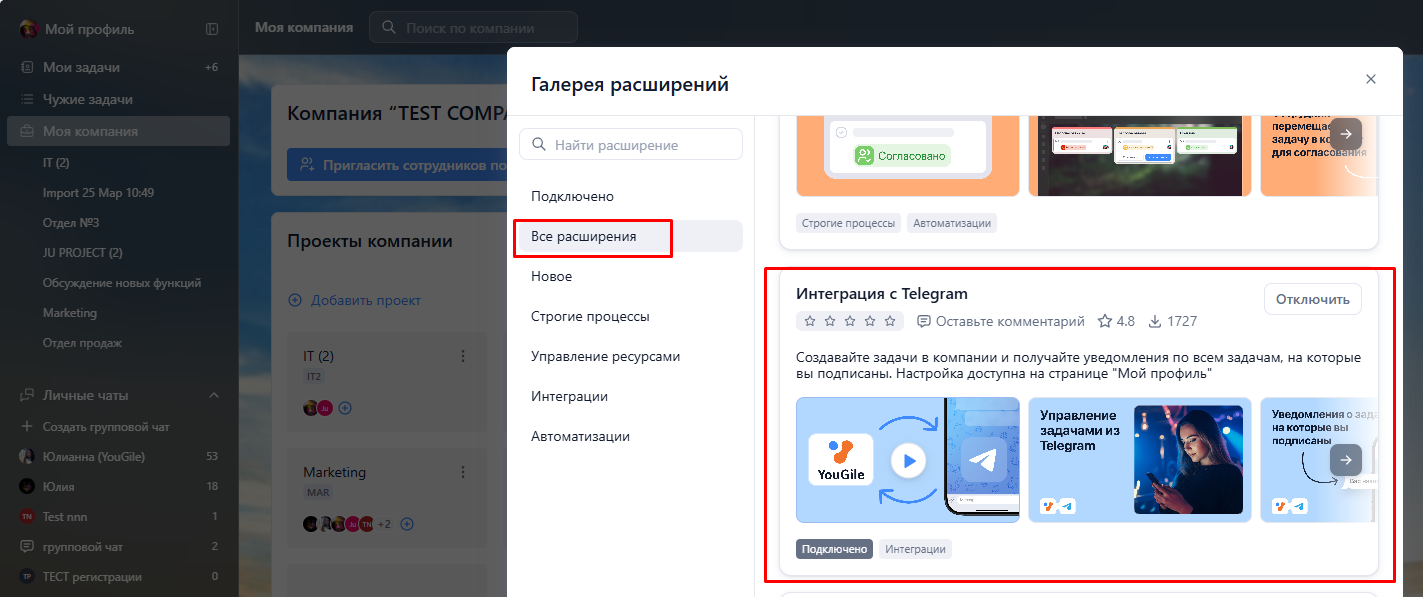This screenshot has height=597, width=1423.
Task: Click the 1727 downloads icon
Action: tap(1155, 321)
